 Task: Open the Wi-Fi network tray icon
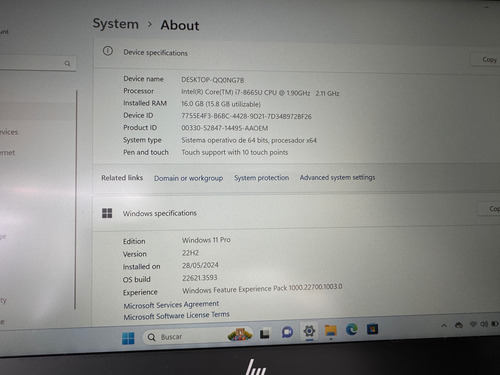click(x=473, y=324)
